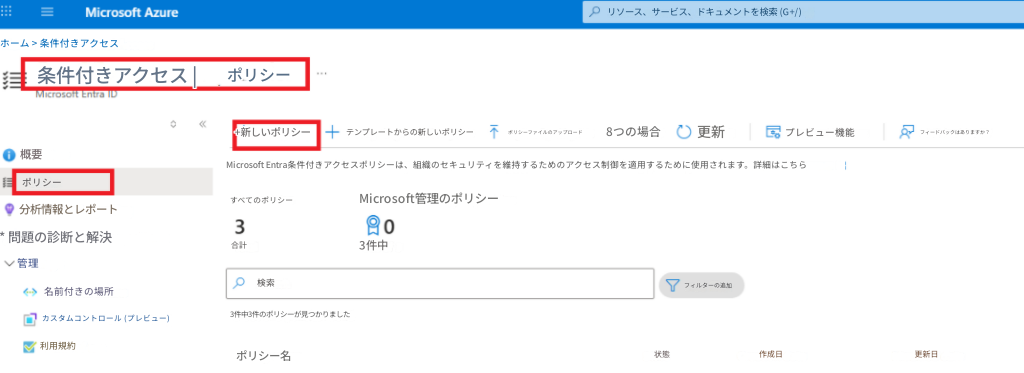Click the sidebar up-down sort arrows
The width and height of the screenshot is (1024, 373).
click(173, 124)
